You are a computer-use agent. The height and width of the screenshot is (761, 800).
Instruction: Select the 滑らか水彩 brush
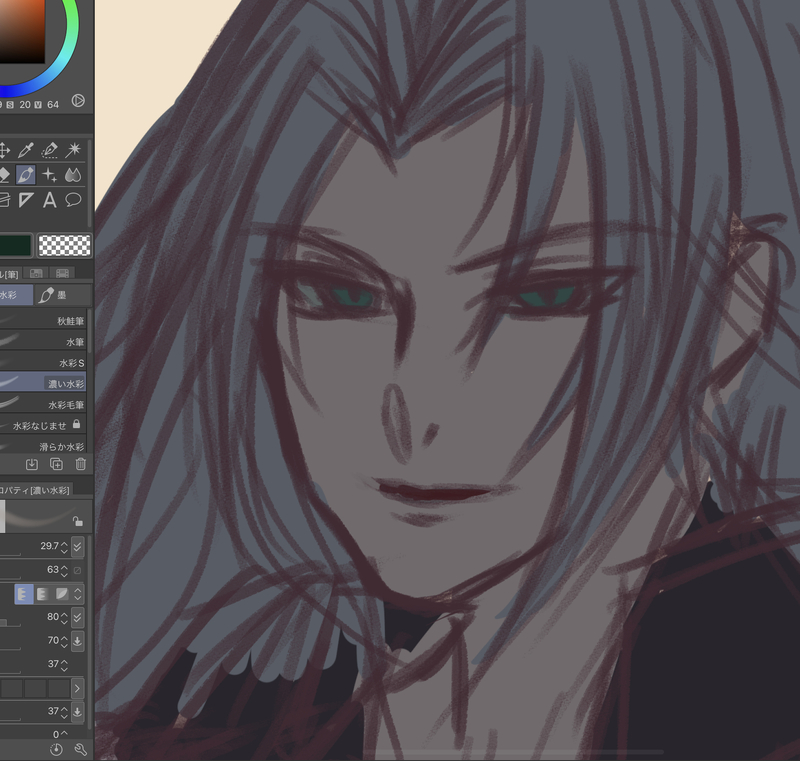(43, 446)
